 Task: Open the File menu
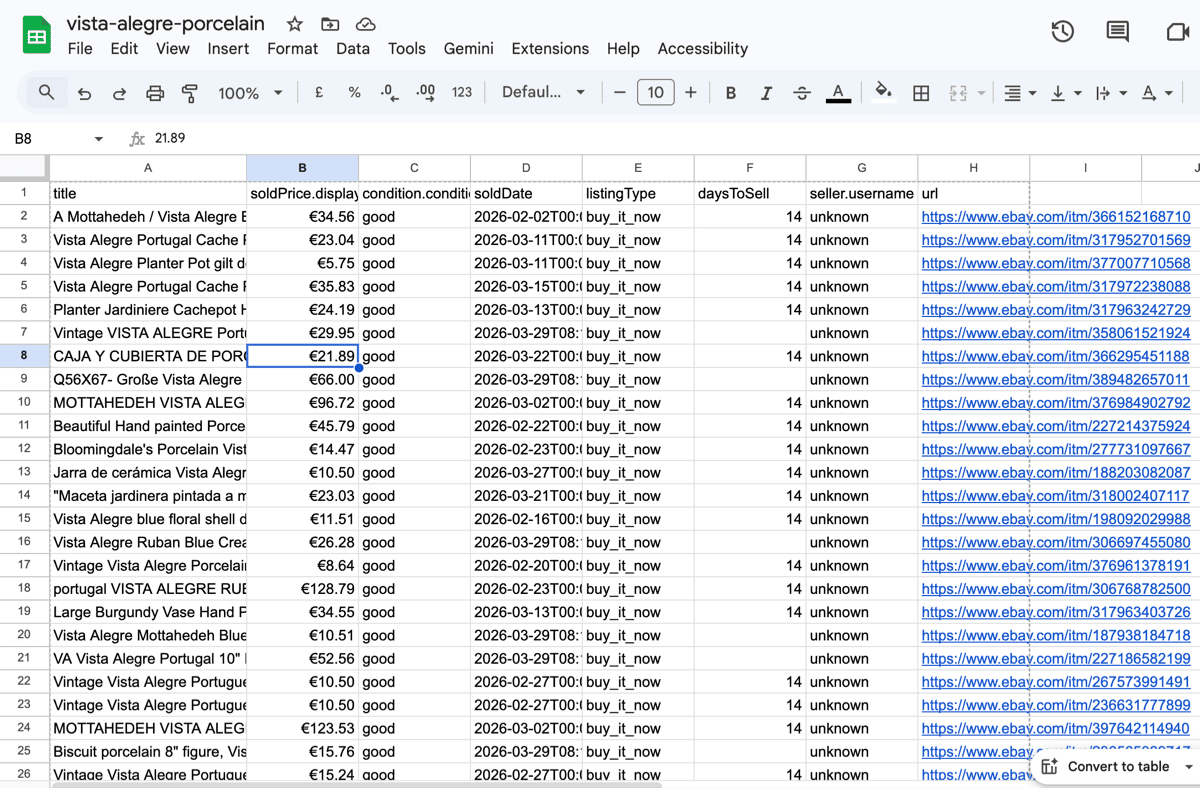tap(80, 48)
